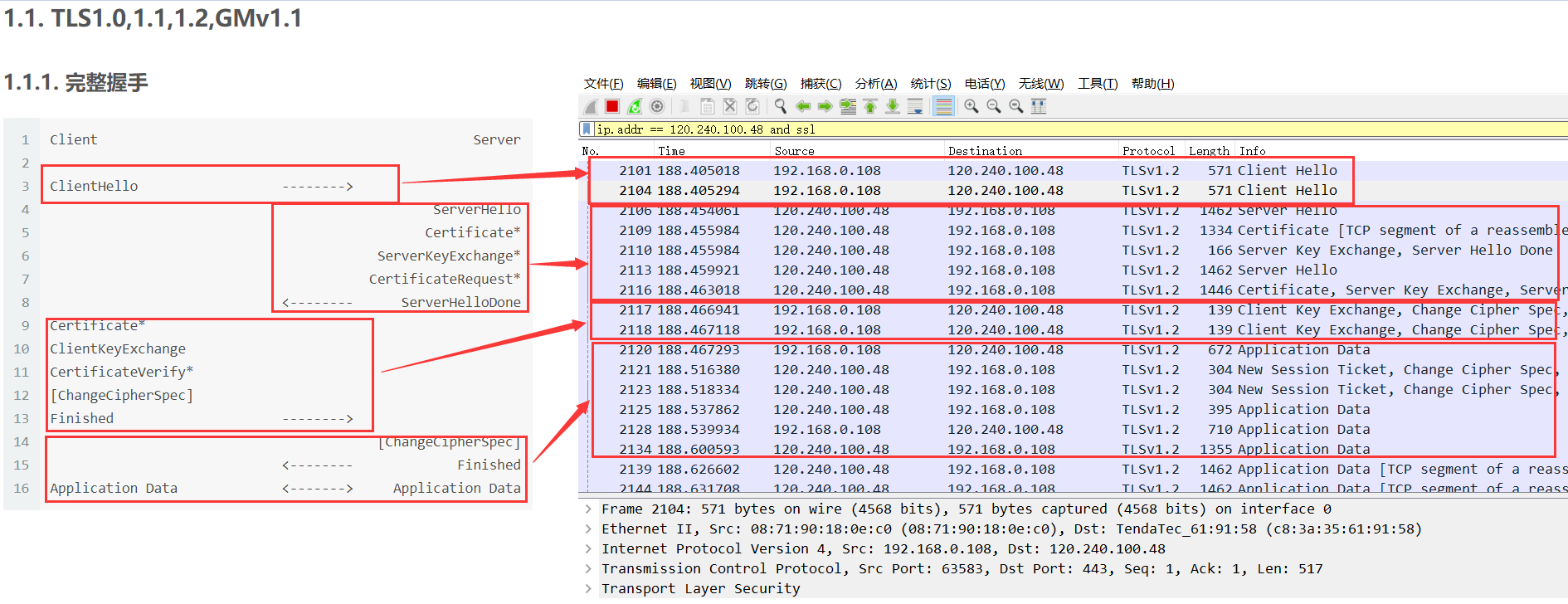Toggle auto-scroll during live capture

click(x=915, y=106)
